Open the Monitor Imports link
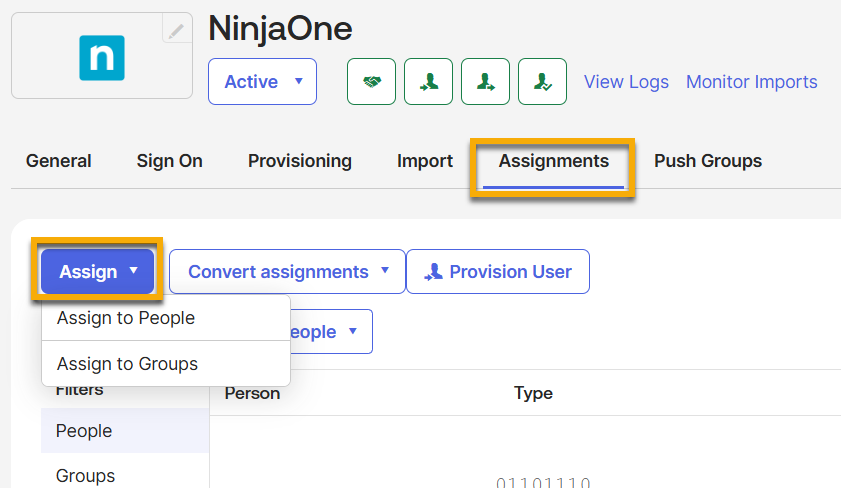The width and height of the screenshot is (841, 488). (751, 82)
